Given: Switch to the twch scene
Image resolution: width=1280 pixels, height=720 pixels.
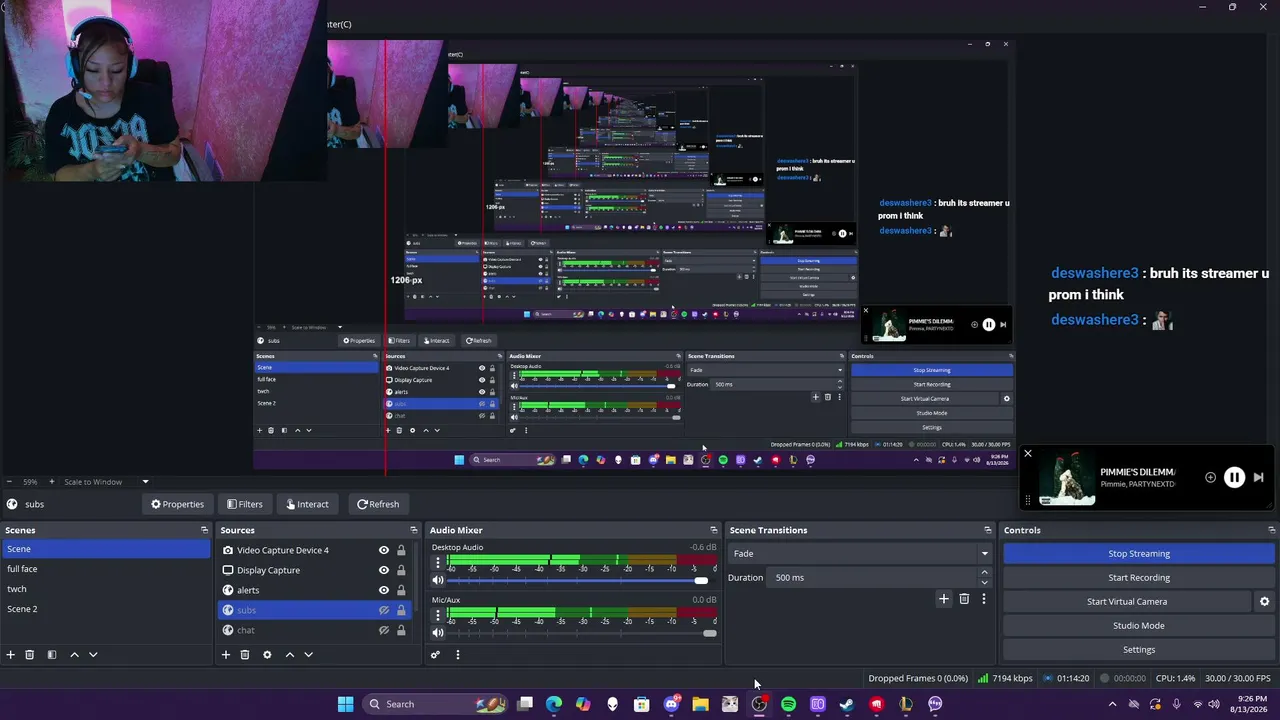Looking at the screenshot, I should [106, 589].
